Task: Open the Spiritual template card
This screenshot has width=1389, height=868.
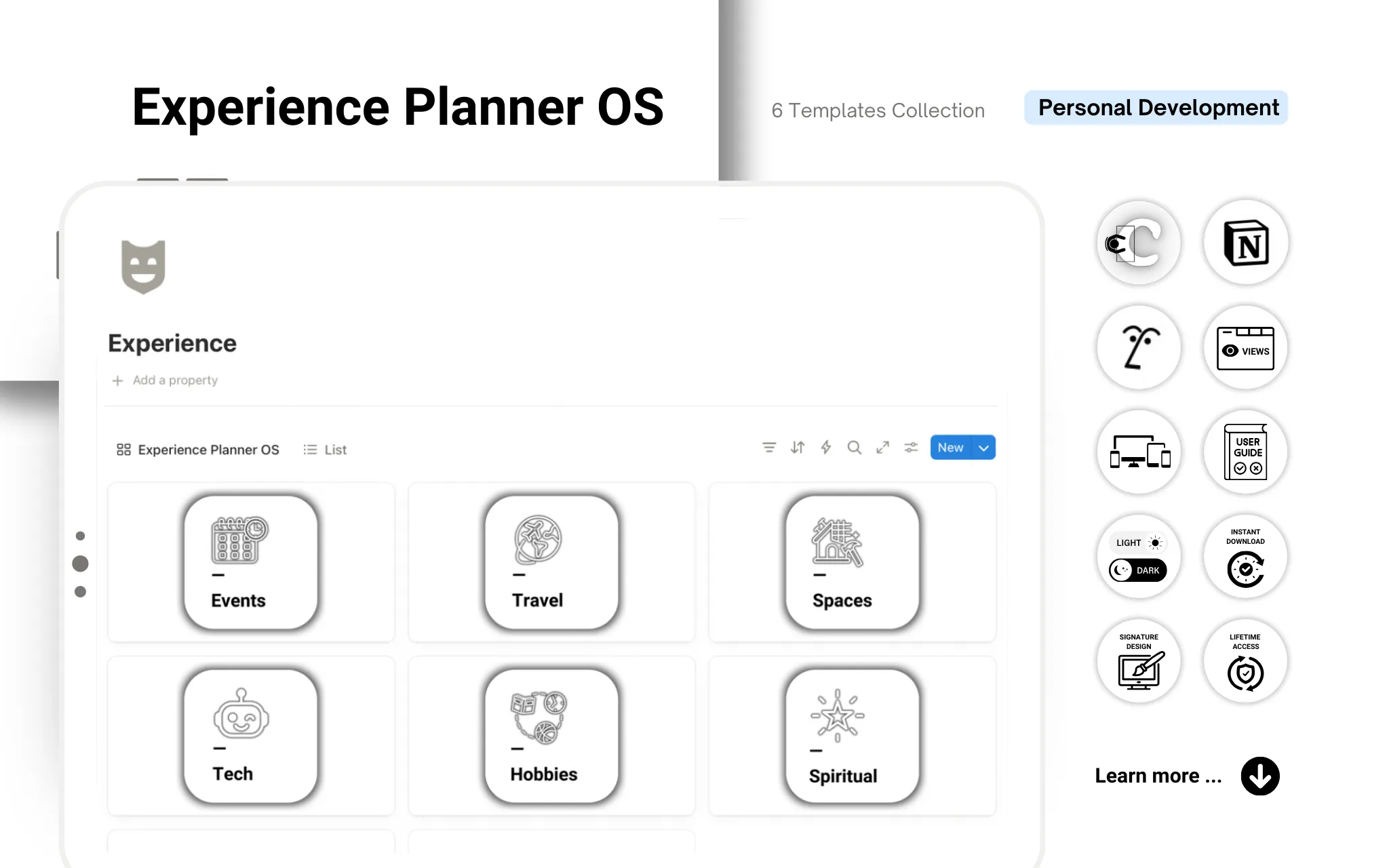Action: pos(852,736)
